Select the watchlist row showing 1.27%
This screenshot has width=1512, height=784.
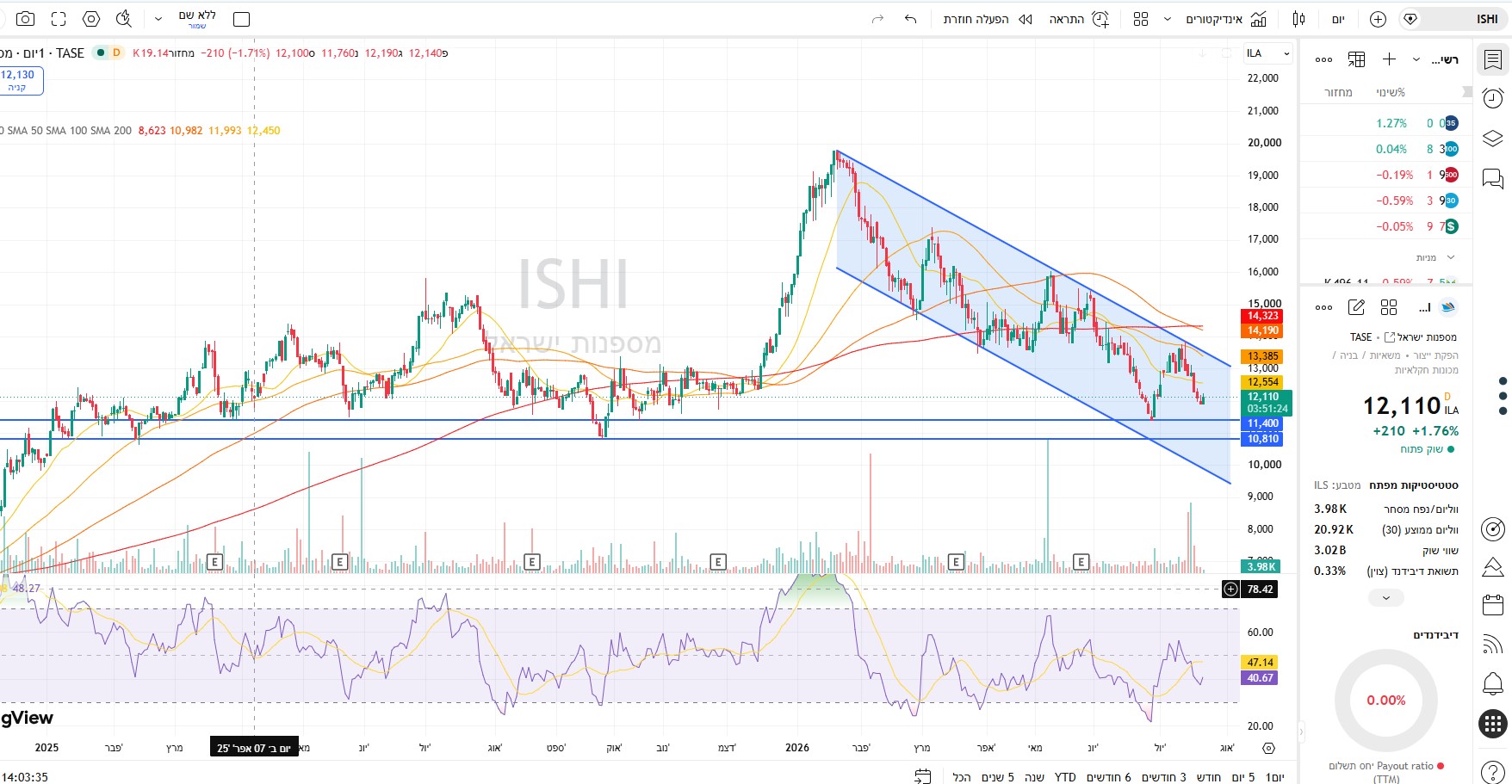[x=1386, y=123]
